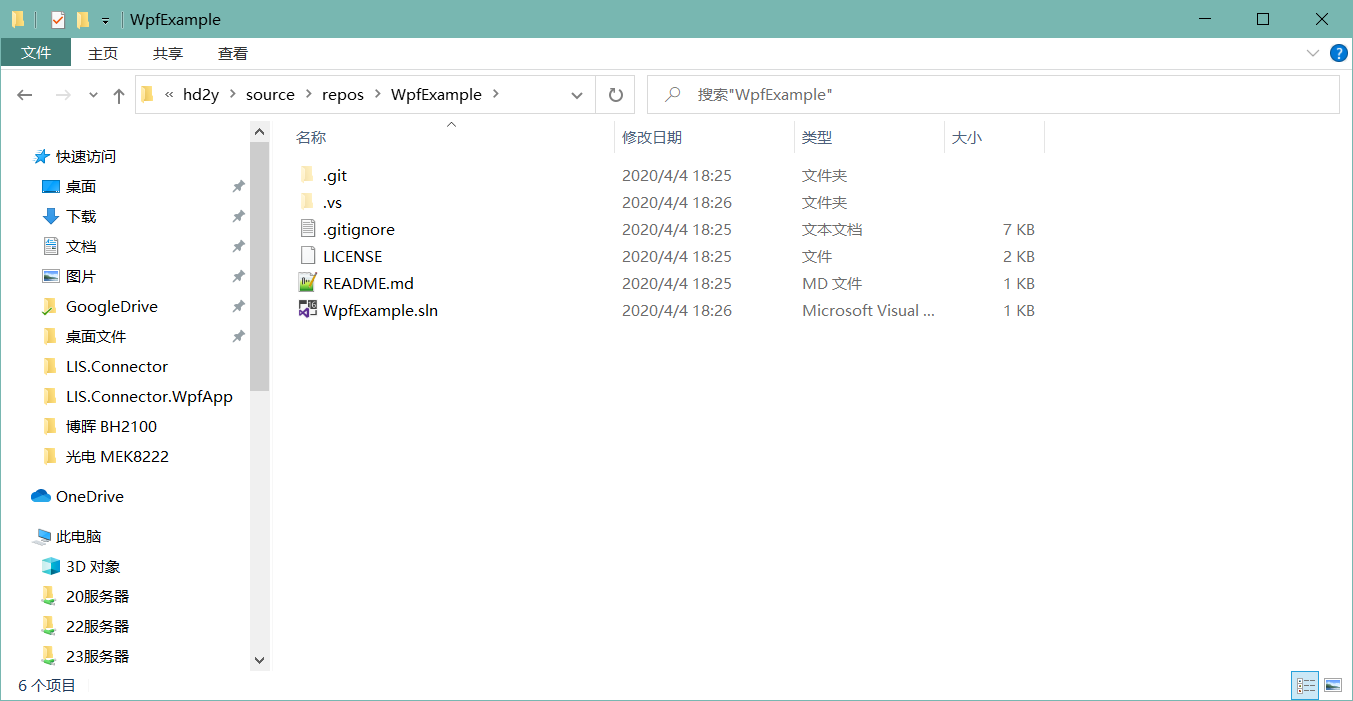Click the forward navigation arrow

pyautogui.click(x=63, y=95)
